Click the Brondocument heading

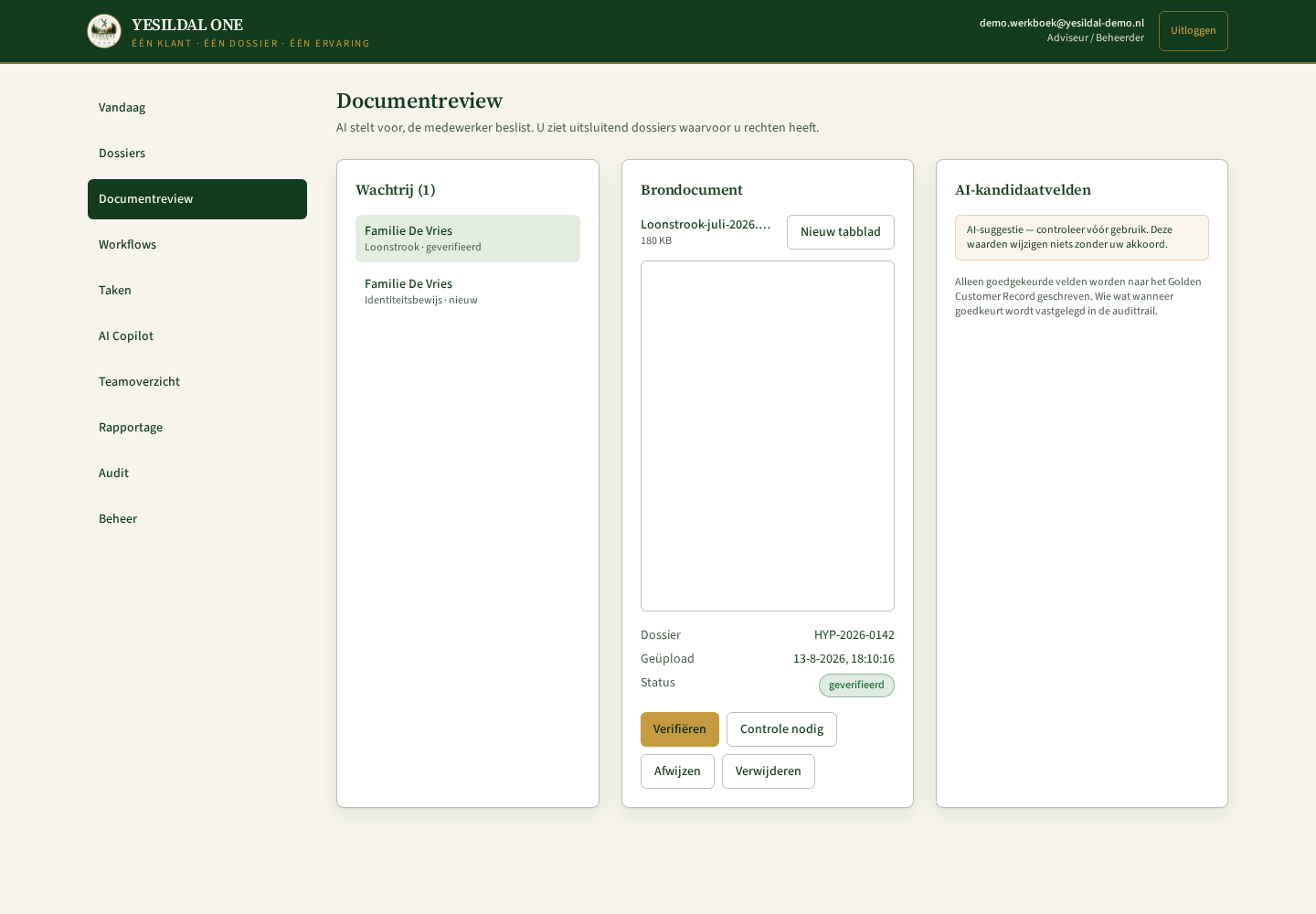(x=692, y=190)
